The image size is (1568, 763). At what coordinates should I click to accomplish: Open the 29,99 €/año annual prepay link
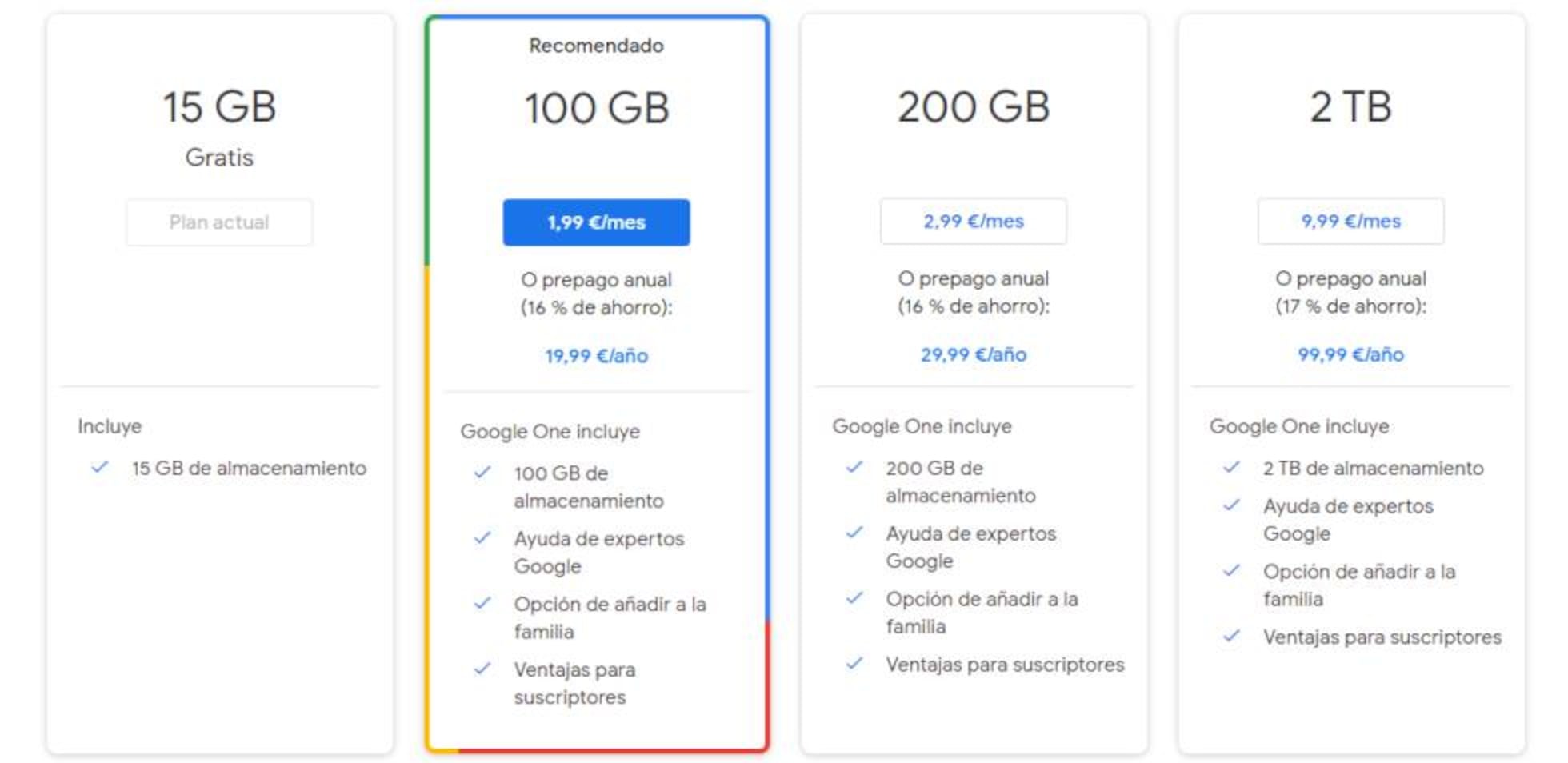(x=973, y=354)
